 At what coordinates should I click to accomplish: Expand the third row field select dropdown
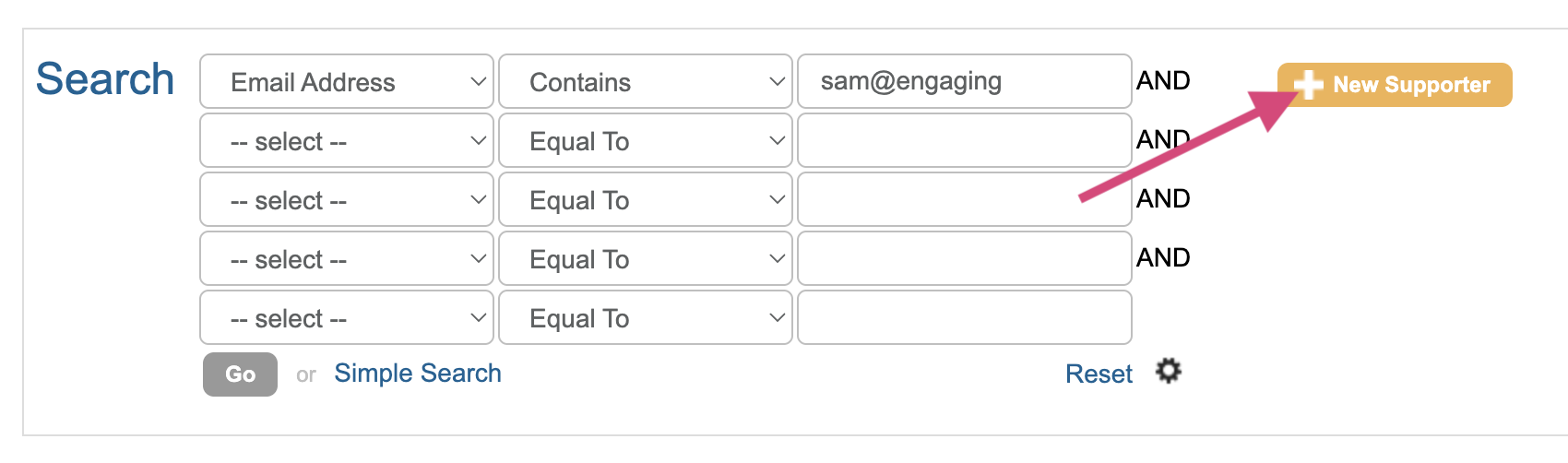click(347, 200)
